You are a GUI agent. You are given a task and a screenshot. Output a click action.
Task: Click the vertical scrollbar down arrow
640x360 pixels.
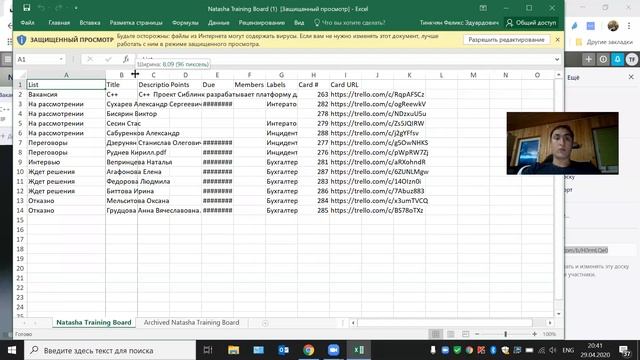coord(558,314)
